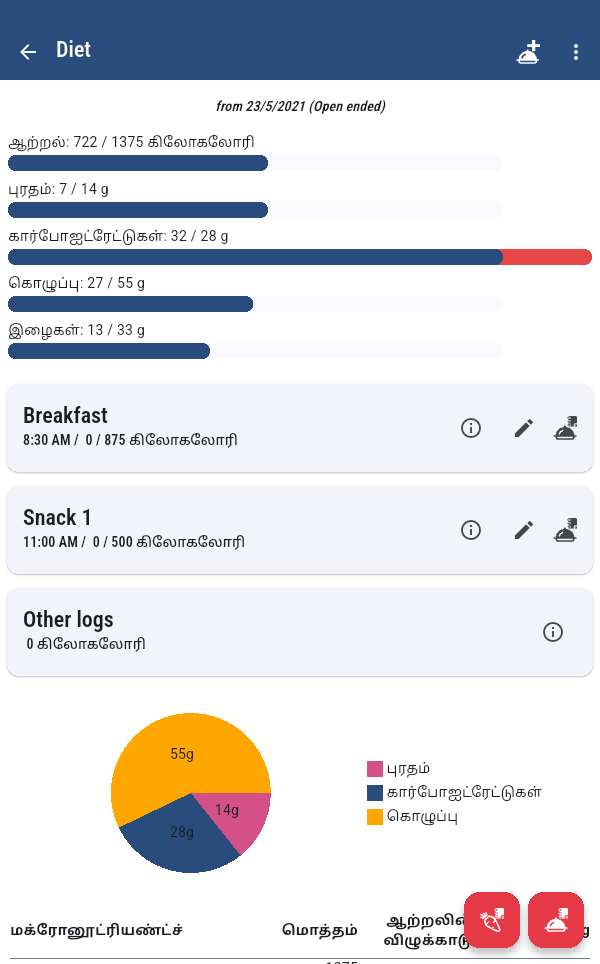Viewport: 600px width, 964px height.
Task: Tap the carrot ingredient log button
Action: coord(492,920)
